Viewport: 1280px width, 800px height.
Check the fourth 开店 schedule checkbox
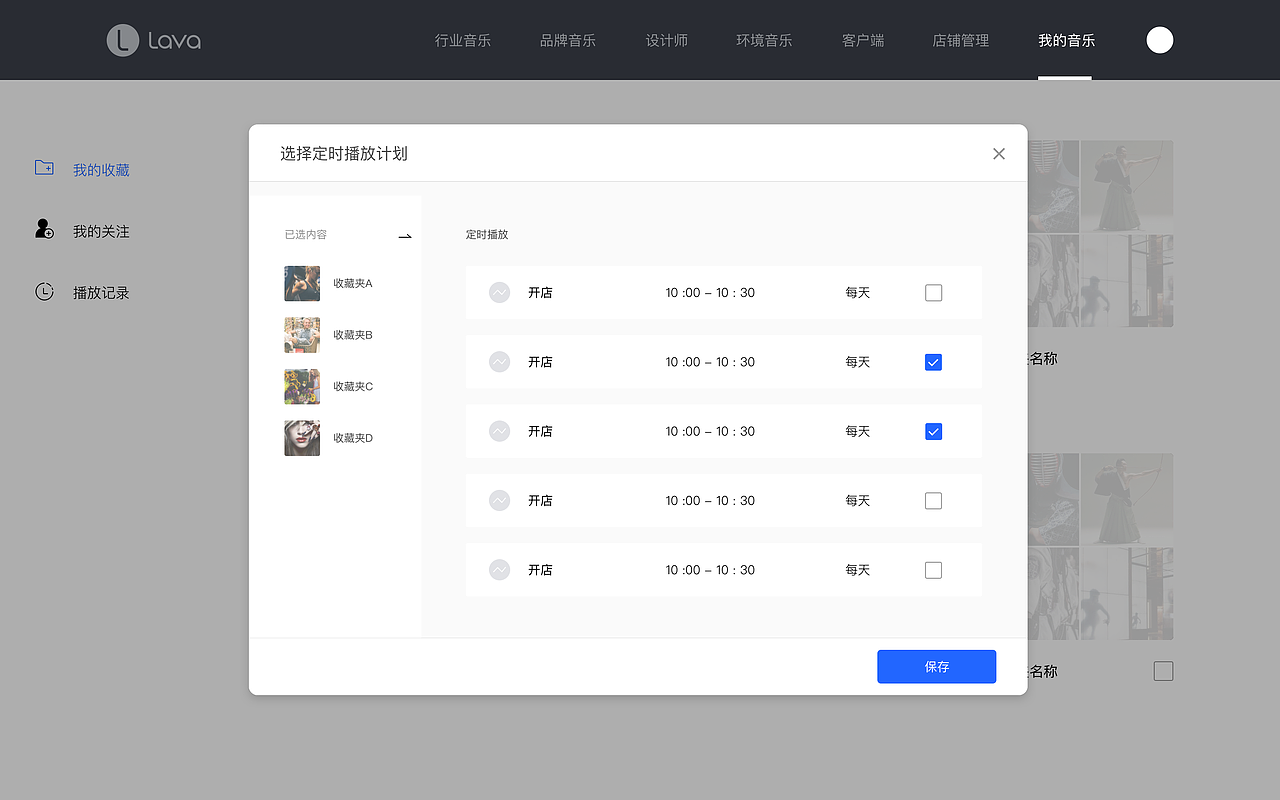coord(933,501)
